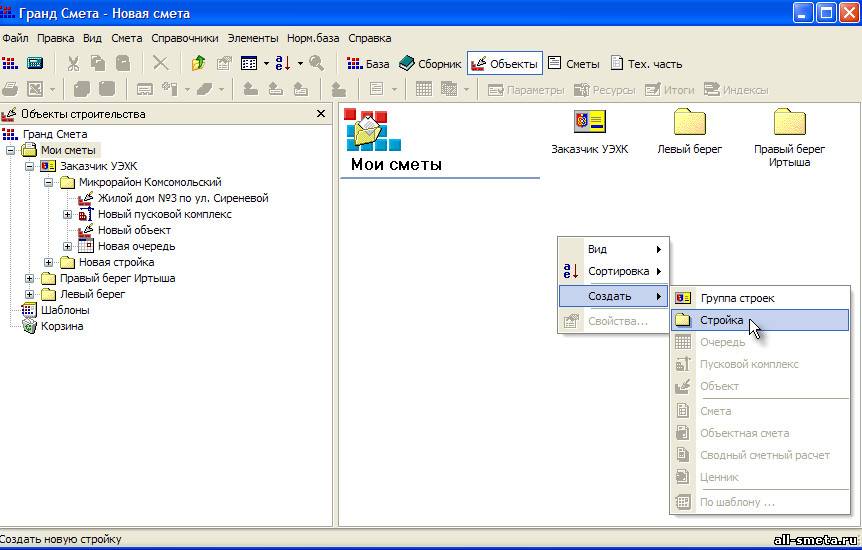This screenshot has height=550, width=862.
Task: Open the Сборник view
Action: [430, 64]
